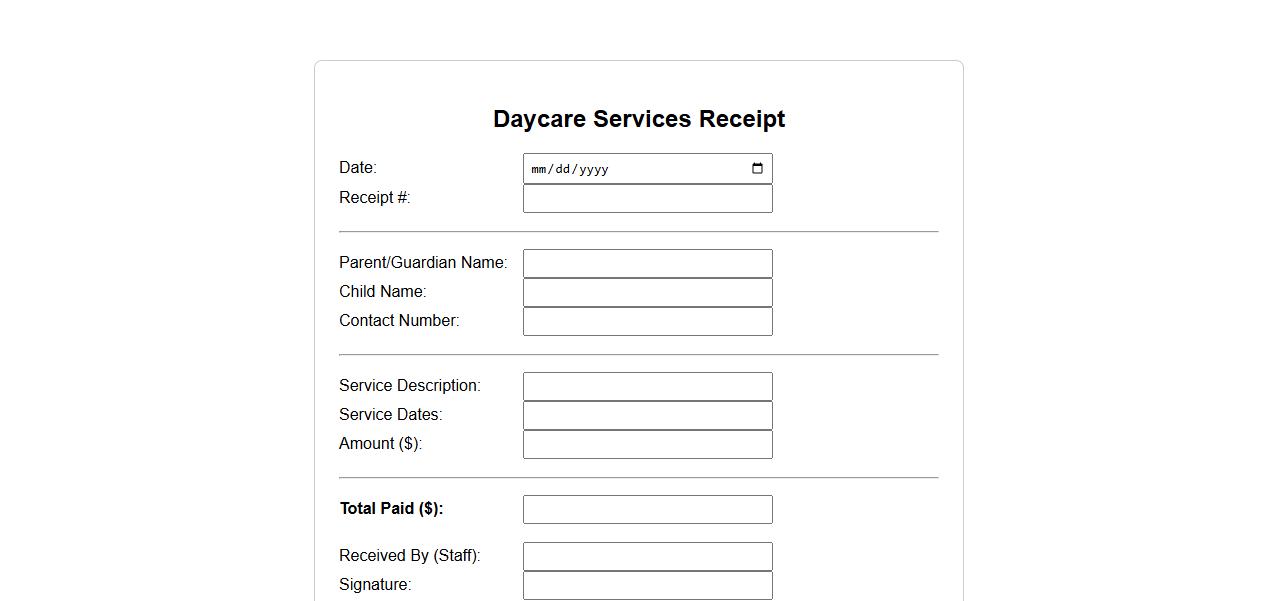This screenshot has height=601, width=1278.
Task: Click the "Contact Number:" label text
Action: point(399,321)
